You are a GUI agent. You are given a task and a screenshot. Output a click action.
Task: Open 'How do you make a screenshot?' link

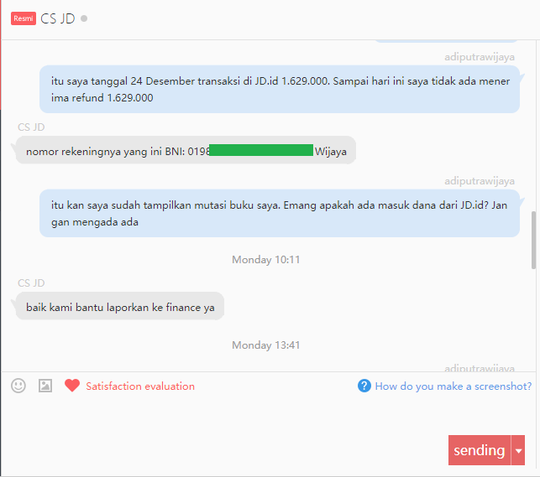[x=453, y=386]
